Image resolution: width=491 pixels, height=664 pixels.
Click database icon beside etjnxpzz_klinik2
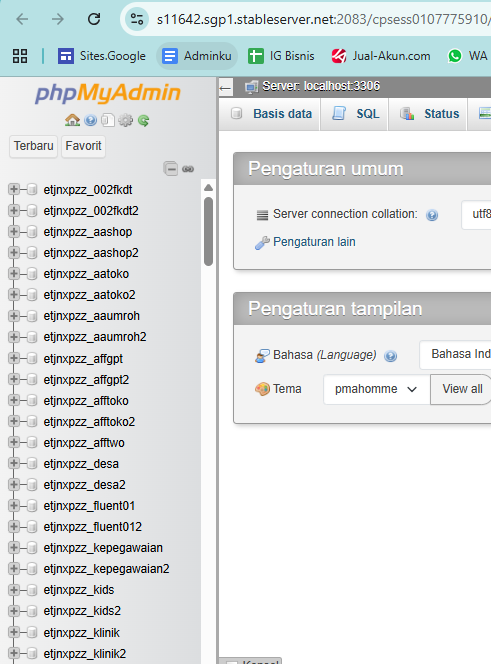coord(32,653)
